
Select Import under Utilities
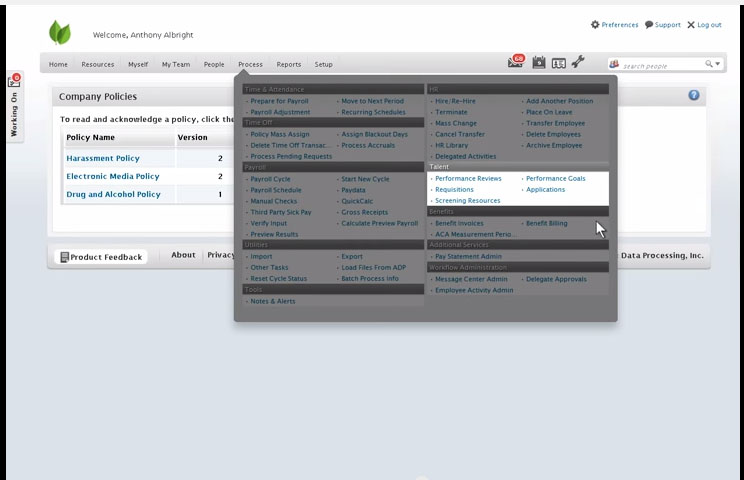(261, 256)
